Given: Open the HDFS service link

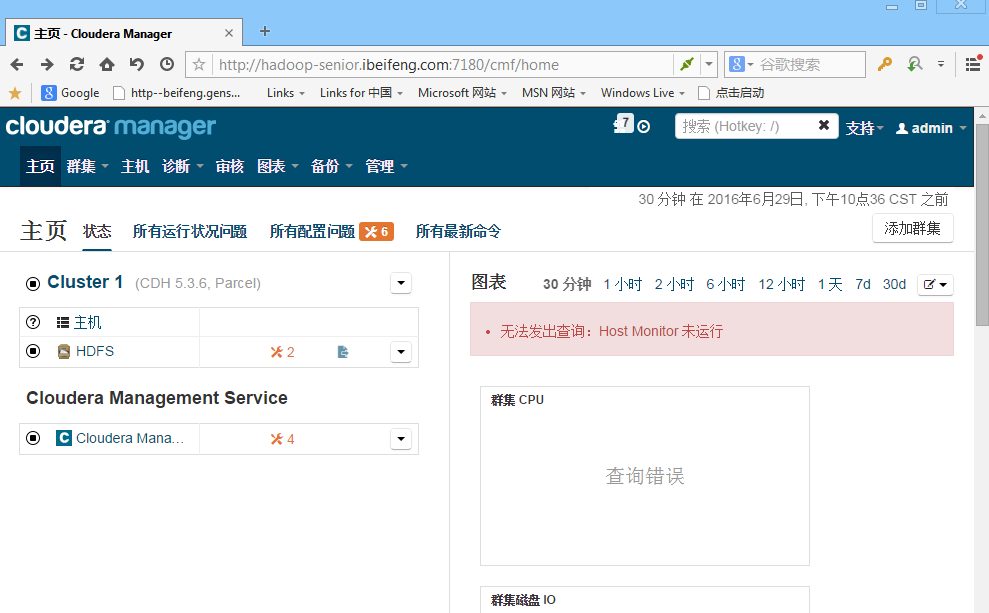Looking at the screenshot, I should coord(95,351).
